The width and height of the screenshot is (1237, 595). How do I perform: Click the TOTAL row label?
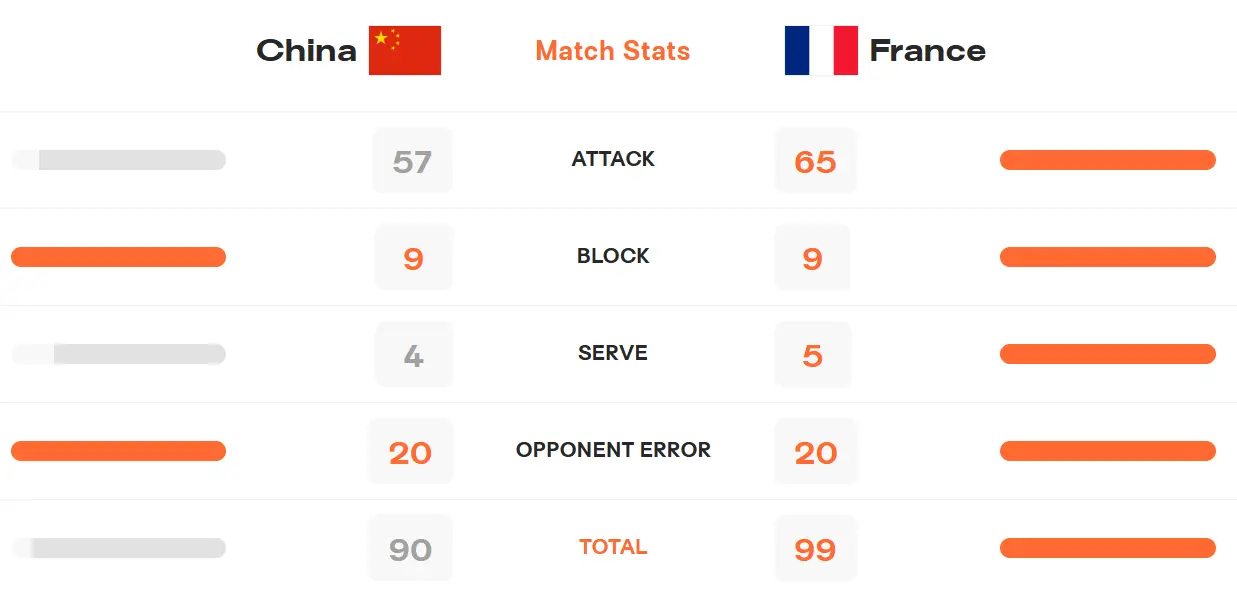click(613, 547)
